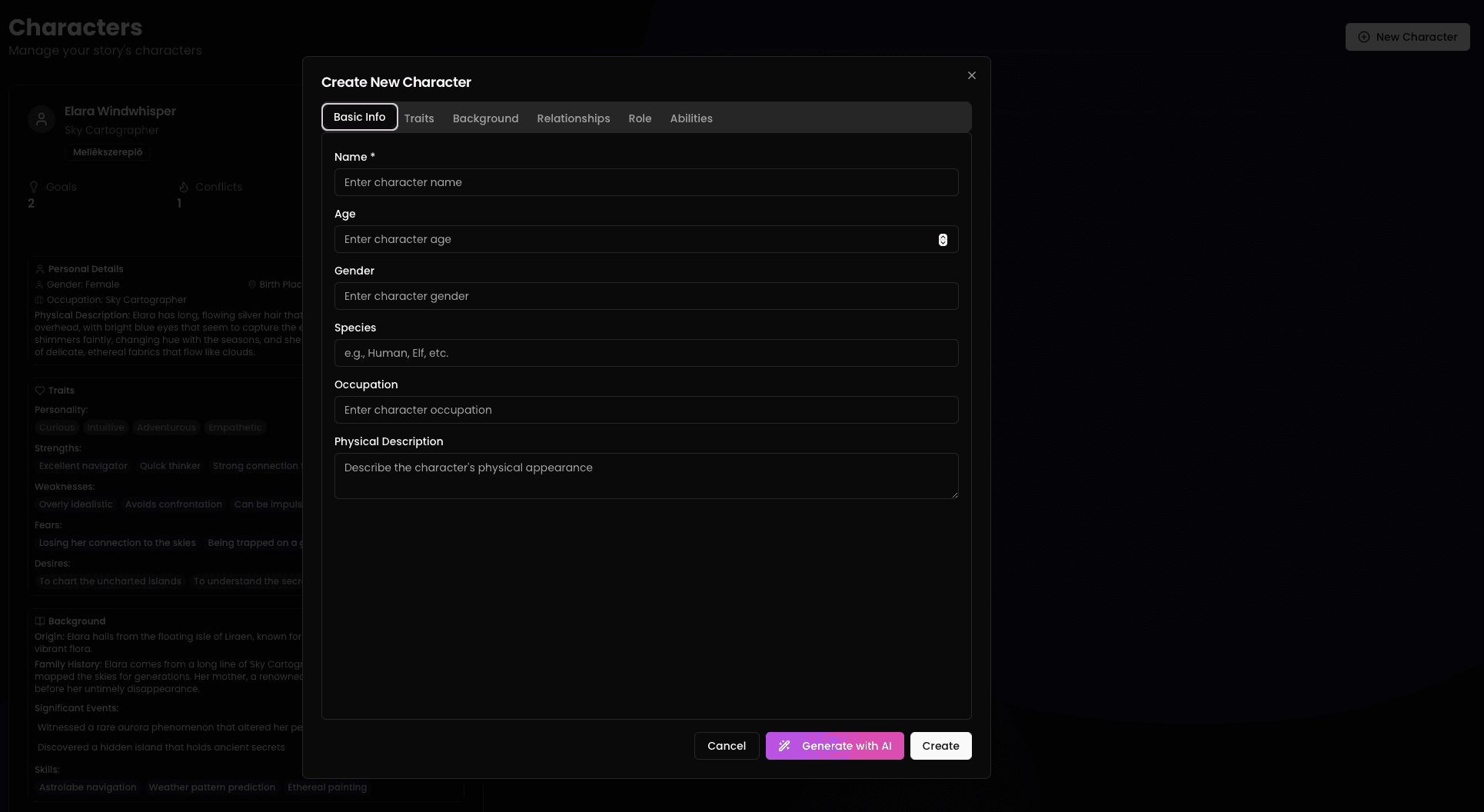This screenshot has height=812, width=1484.
Task: Focus the Occupation input field
Action: click(x=646, y=410)
